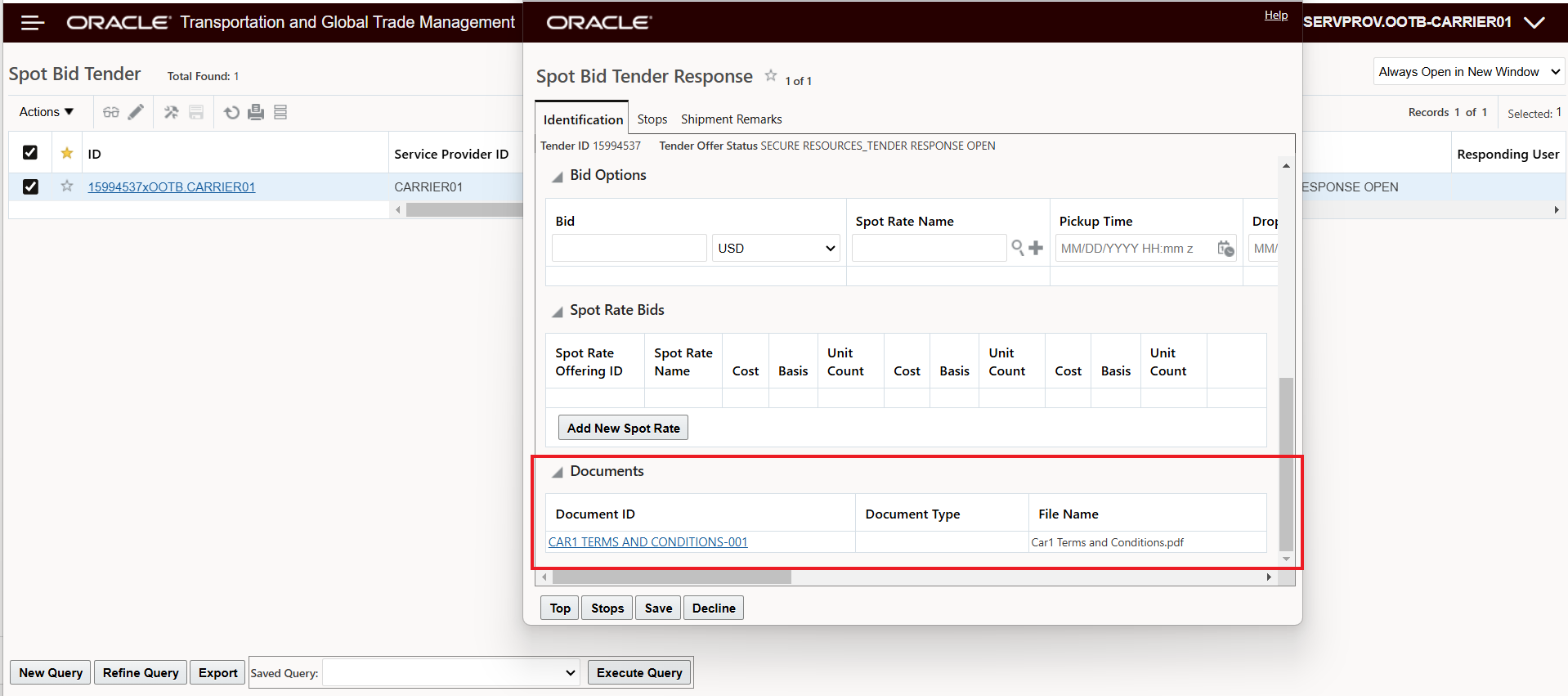This screenshot has width=1568, height=696.
Task: Uncheck the 15994537xOOTB.CARRIER01 row checkbox
Action: (x=30, y=186)
